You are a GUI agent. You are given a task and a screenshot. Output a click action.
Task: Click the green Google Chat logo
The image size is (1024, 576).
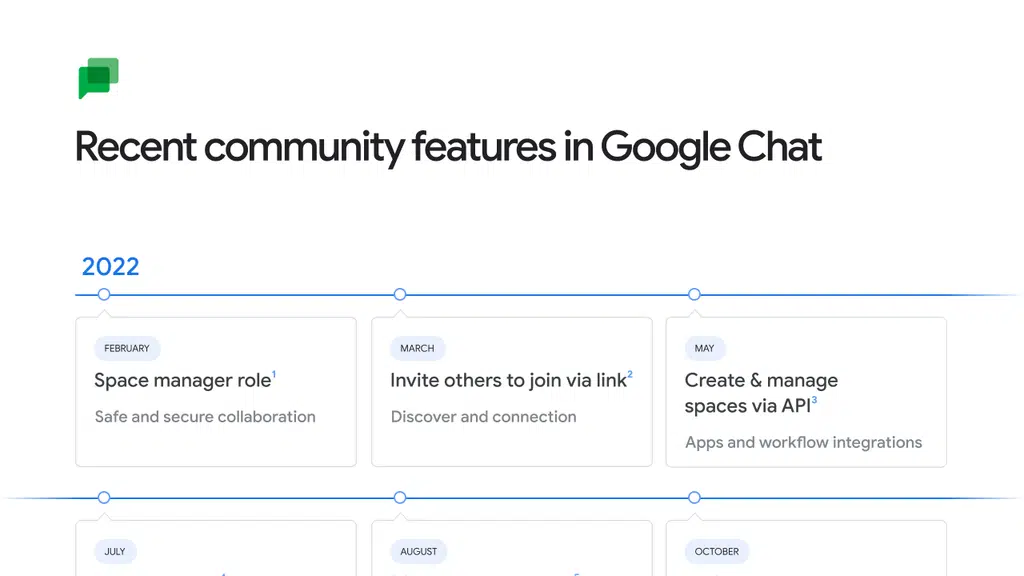click(99, 78)
